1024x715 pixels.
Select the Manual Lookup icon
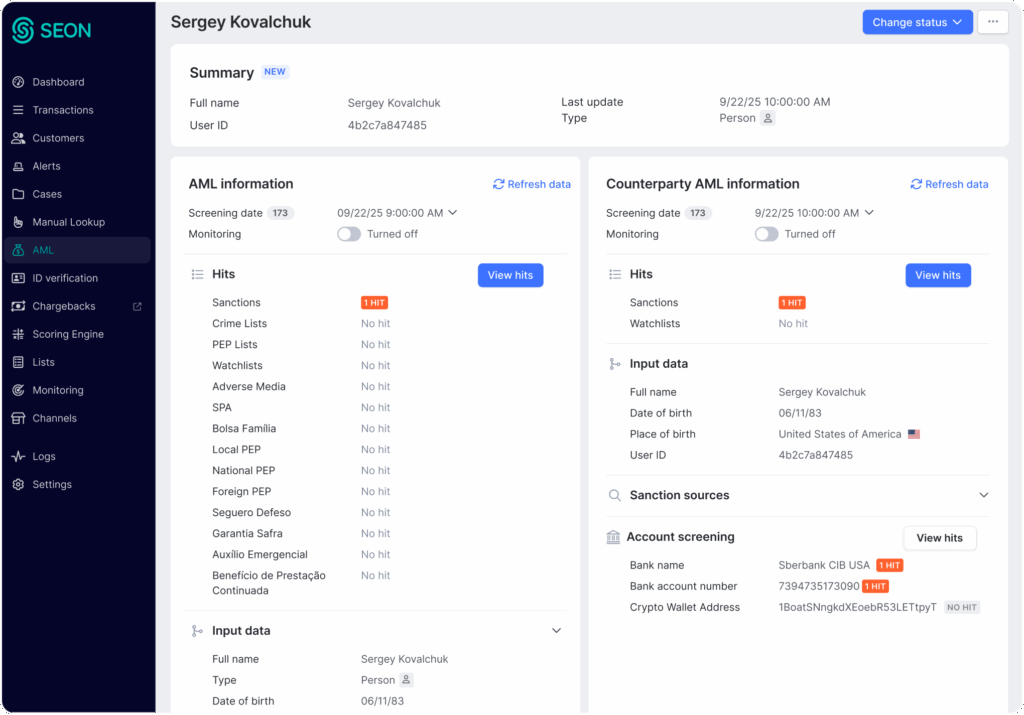pyautogui.click(x=18, y=222)
